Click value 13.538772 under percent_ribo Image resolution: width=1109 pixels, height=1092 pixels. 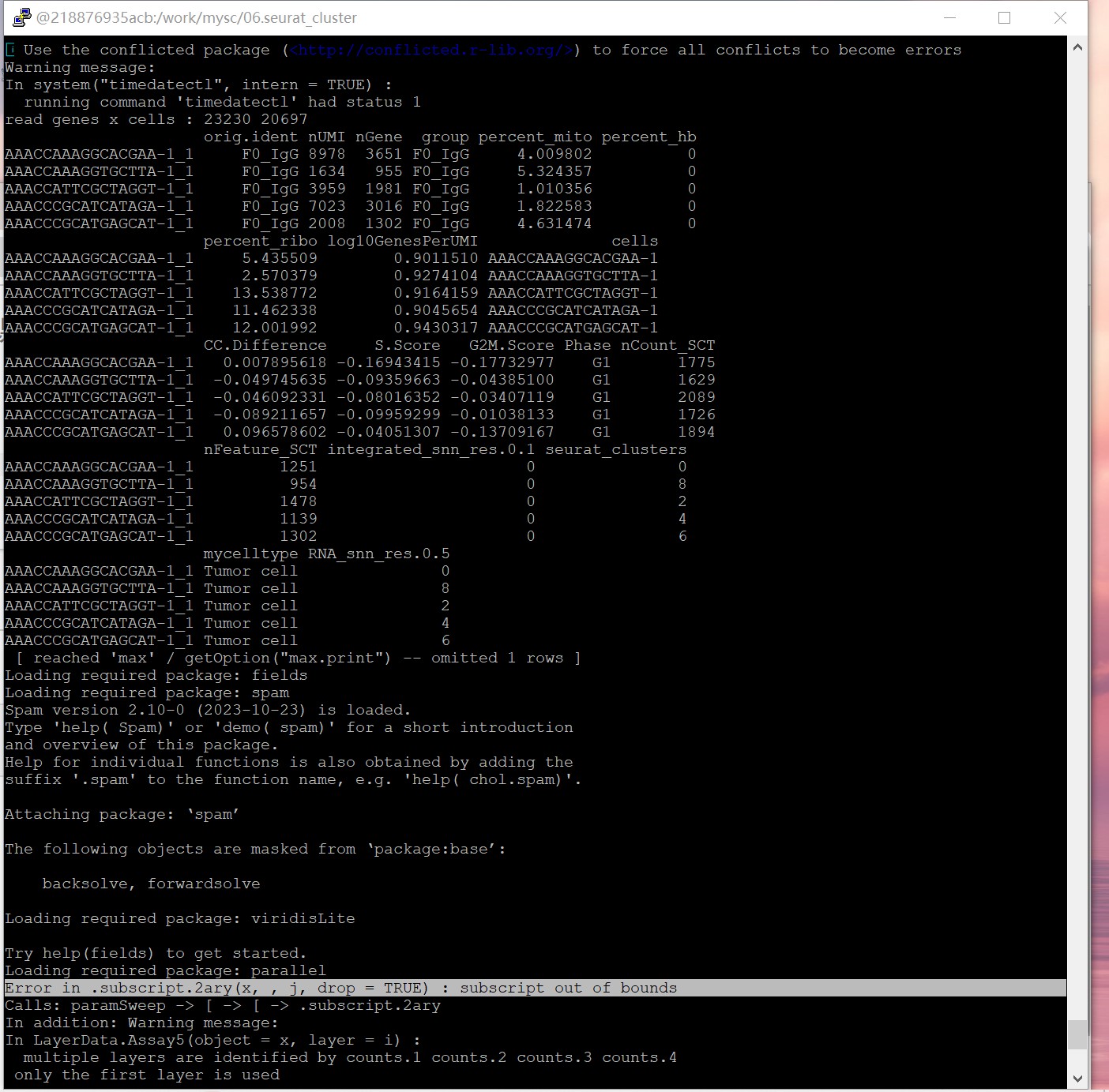pos(275,293)
